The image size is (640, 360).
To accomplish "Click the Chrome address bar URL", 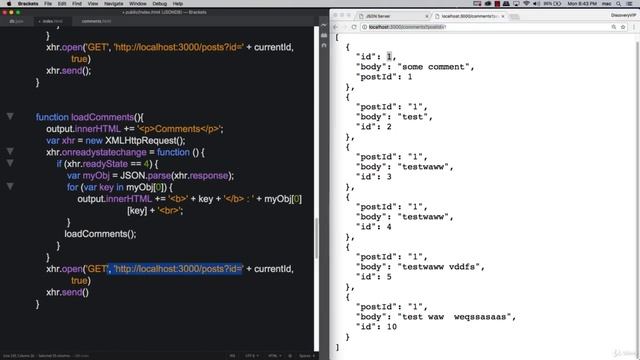I will (406, 27).
